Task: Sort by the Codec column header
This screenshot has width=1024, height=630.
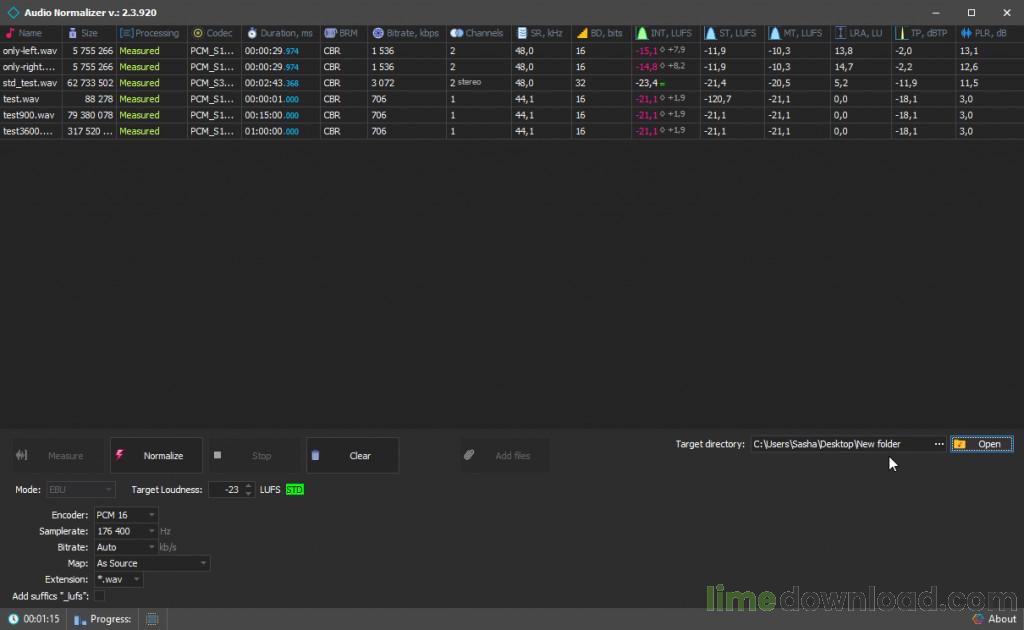Action: [214, 33]
